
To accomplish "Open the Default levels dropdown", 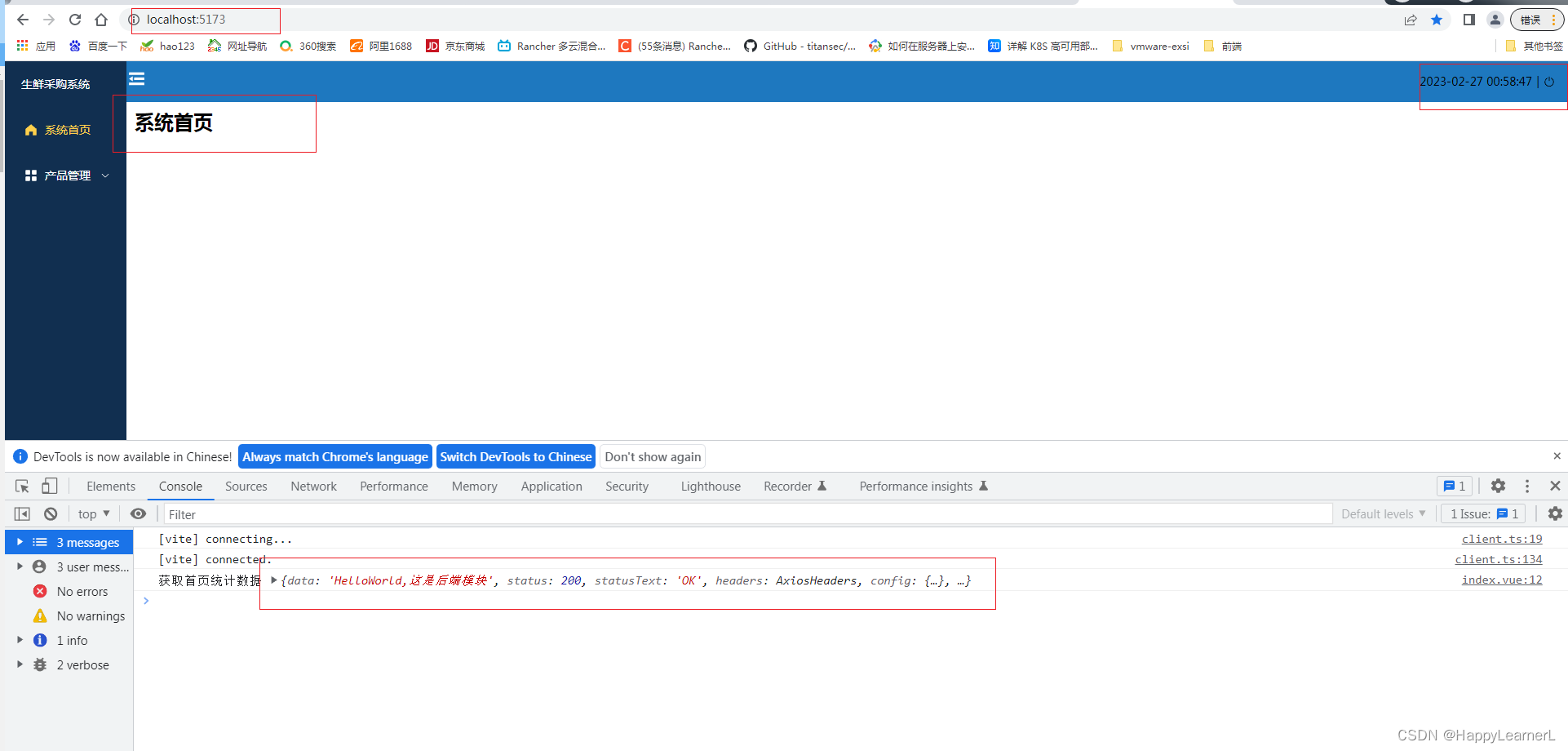I will point(1384,514).
